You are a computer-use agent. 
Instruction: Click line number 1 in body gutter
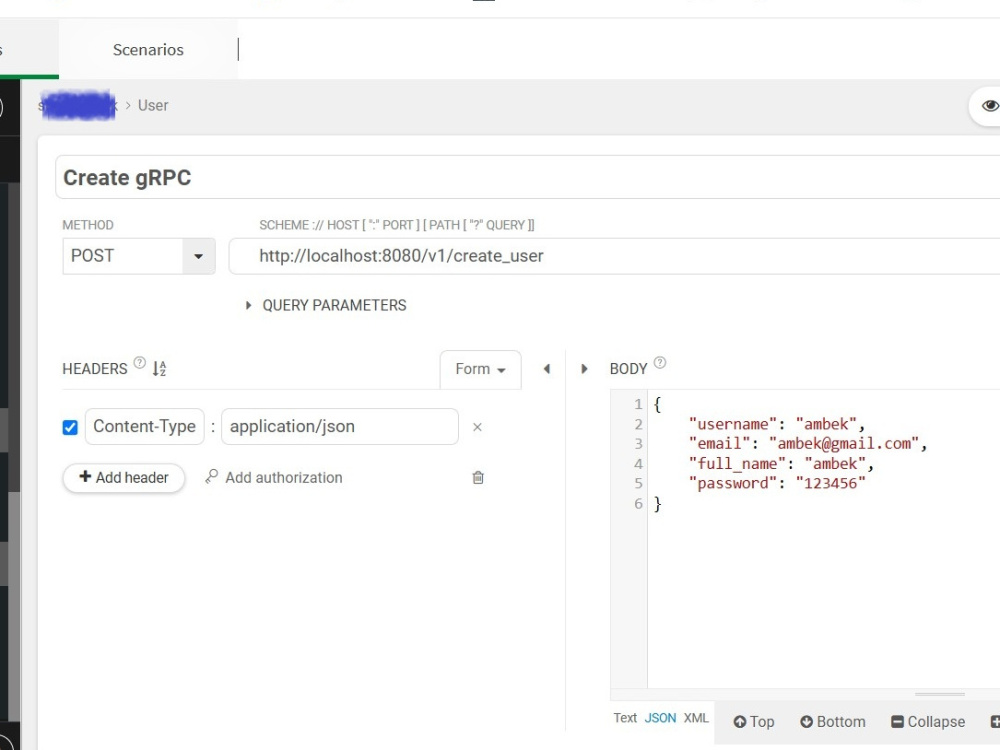click(638, 404)
